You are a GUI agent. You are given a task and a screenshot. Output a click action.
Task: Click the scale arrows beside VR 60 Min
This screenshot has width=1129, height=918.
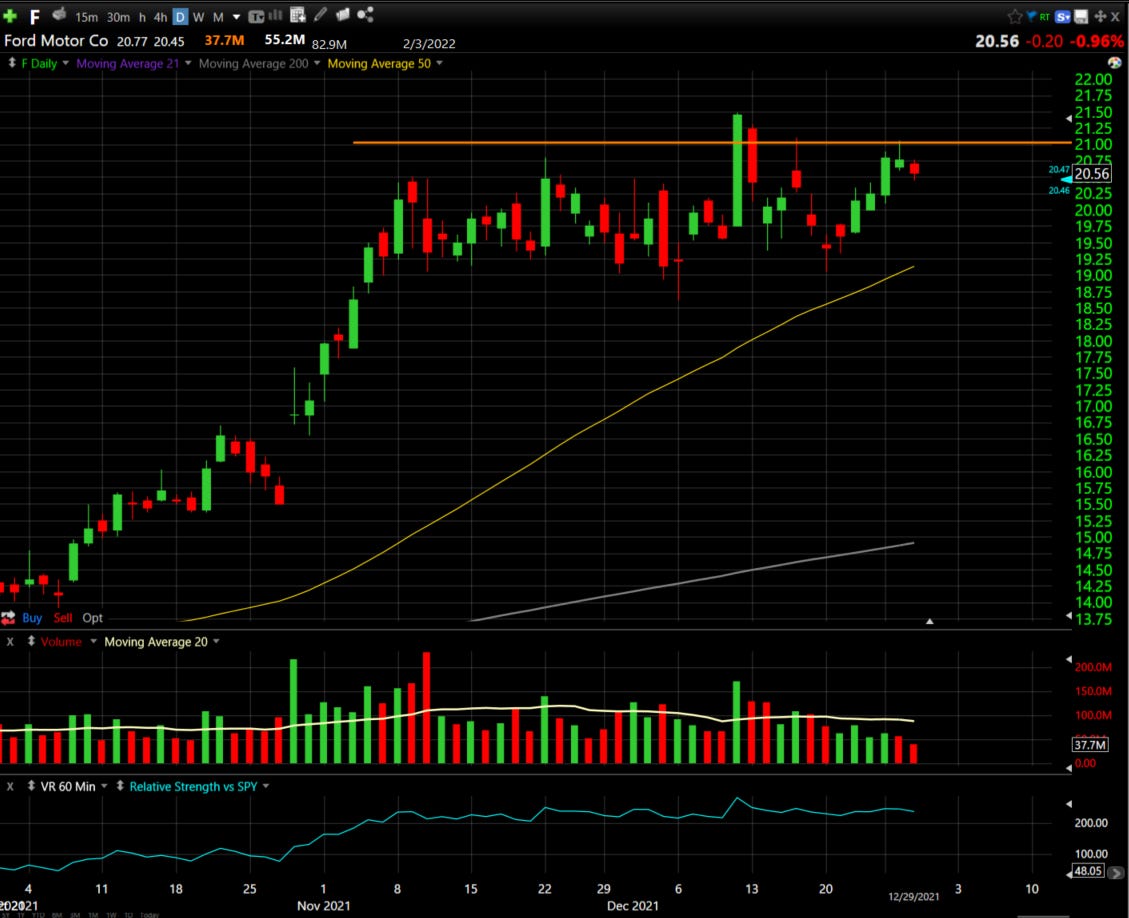click(31, 786)
